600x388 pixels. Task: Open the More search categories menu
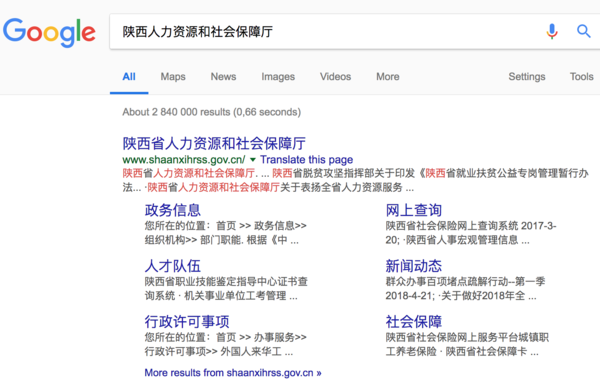(x=388, y=77)
